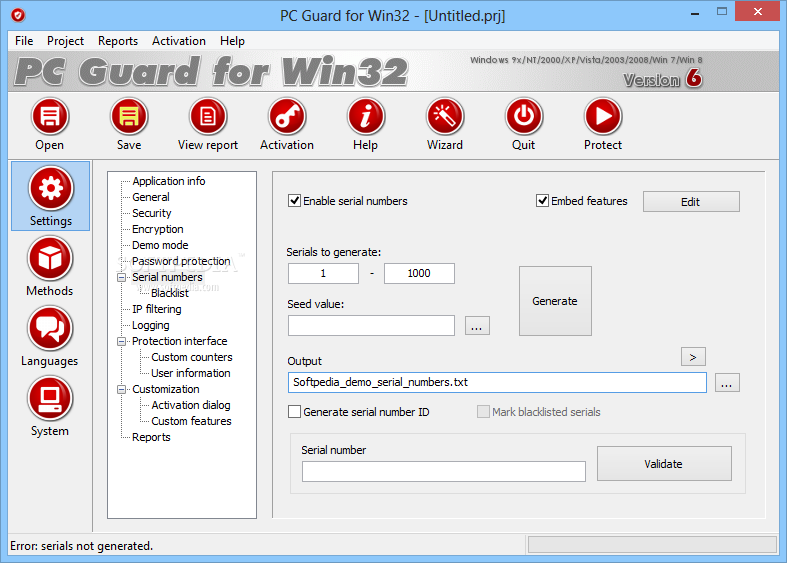
Task: Open a project with the Open icon
Action: point(50,116)
